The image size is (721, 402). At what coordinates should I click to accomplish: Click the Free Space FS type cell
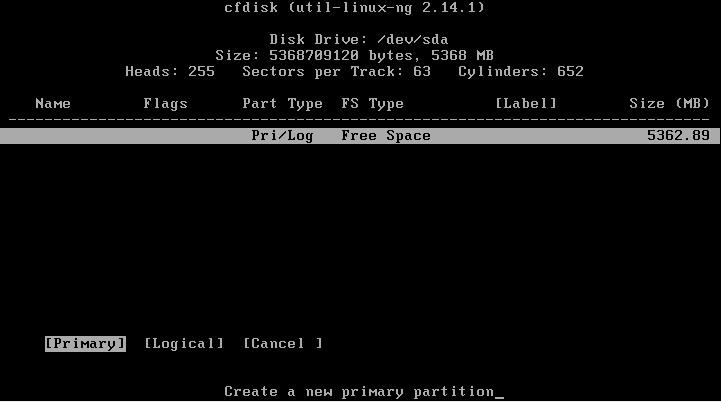point(386,136)
